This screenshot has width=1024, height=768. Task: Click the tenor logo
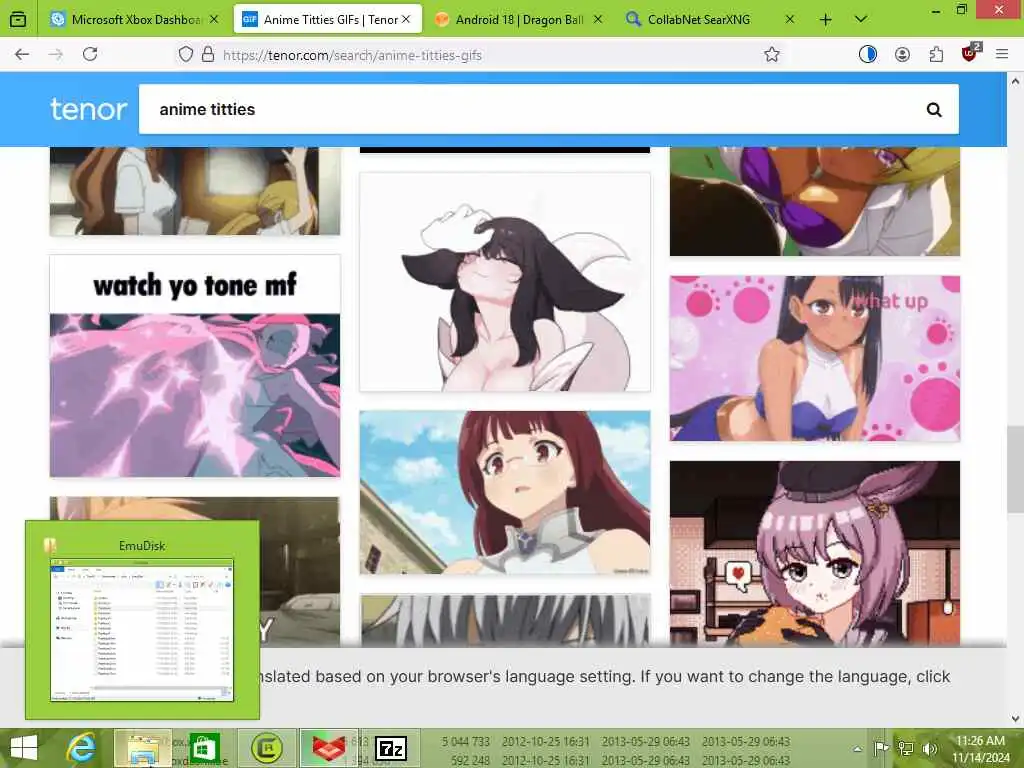tap(88, 109)
